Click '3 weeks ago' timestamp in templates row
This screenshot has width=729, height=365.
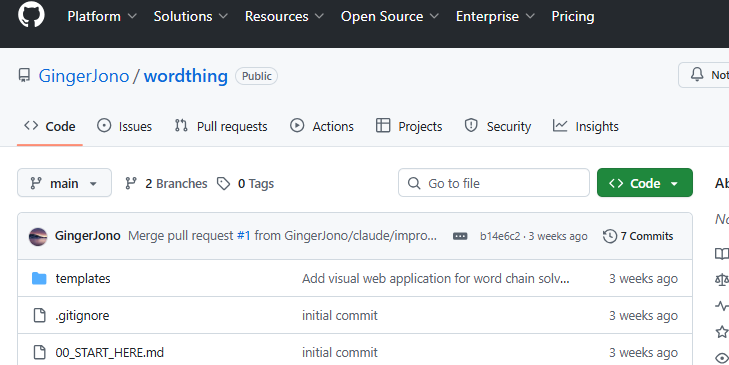point(643,279)
